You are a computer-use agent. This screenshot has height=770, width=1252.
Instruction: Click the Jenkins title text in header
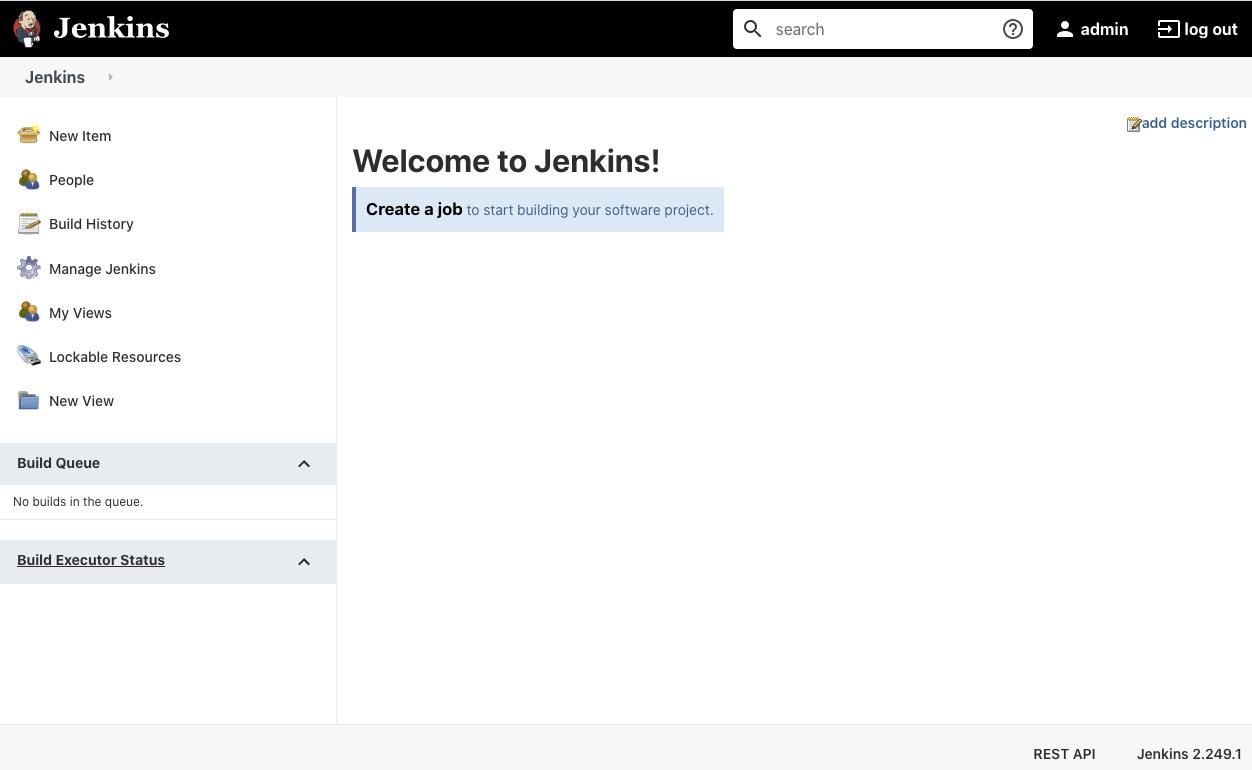click(x=111, y=28)
